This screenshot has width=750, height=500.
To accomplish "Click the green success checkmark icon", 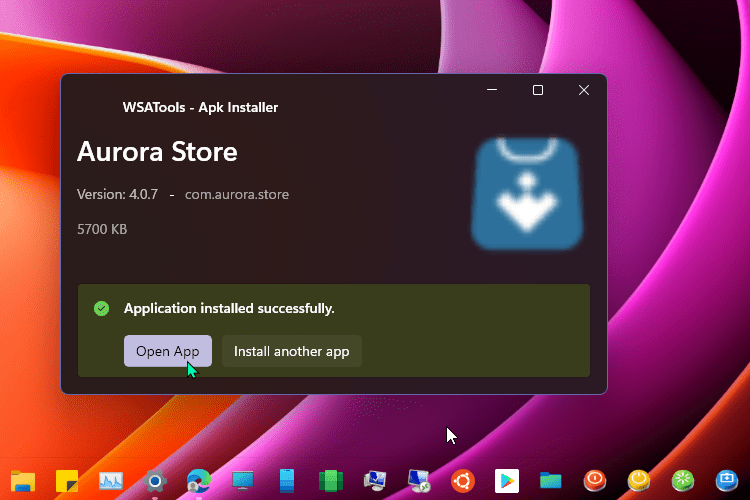I will [101, 309].
